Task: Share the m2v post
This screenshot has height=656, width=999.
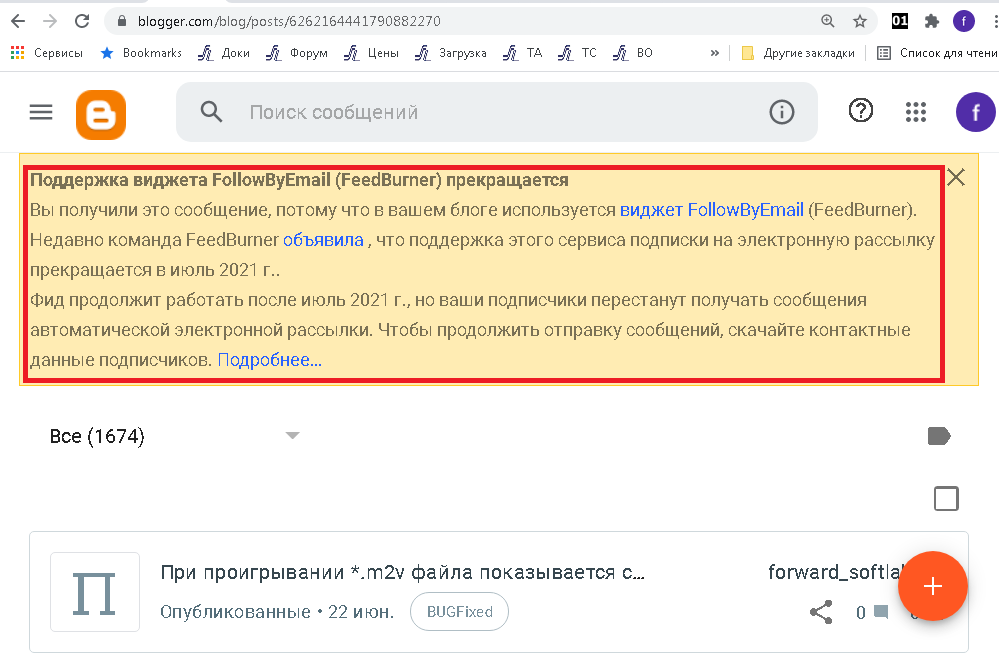Action: point(821,612)
